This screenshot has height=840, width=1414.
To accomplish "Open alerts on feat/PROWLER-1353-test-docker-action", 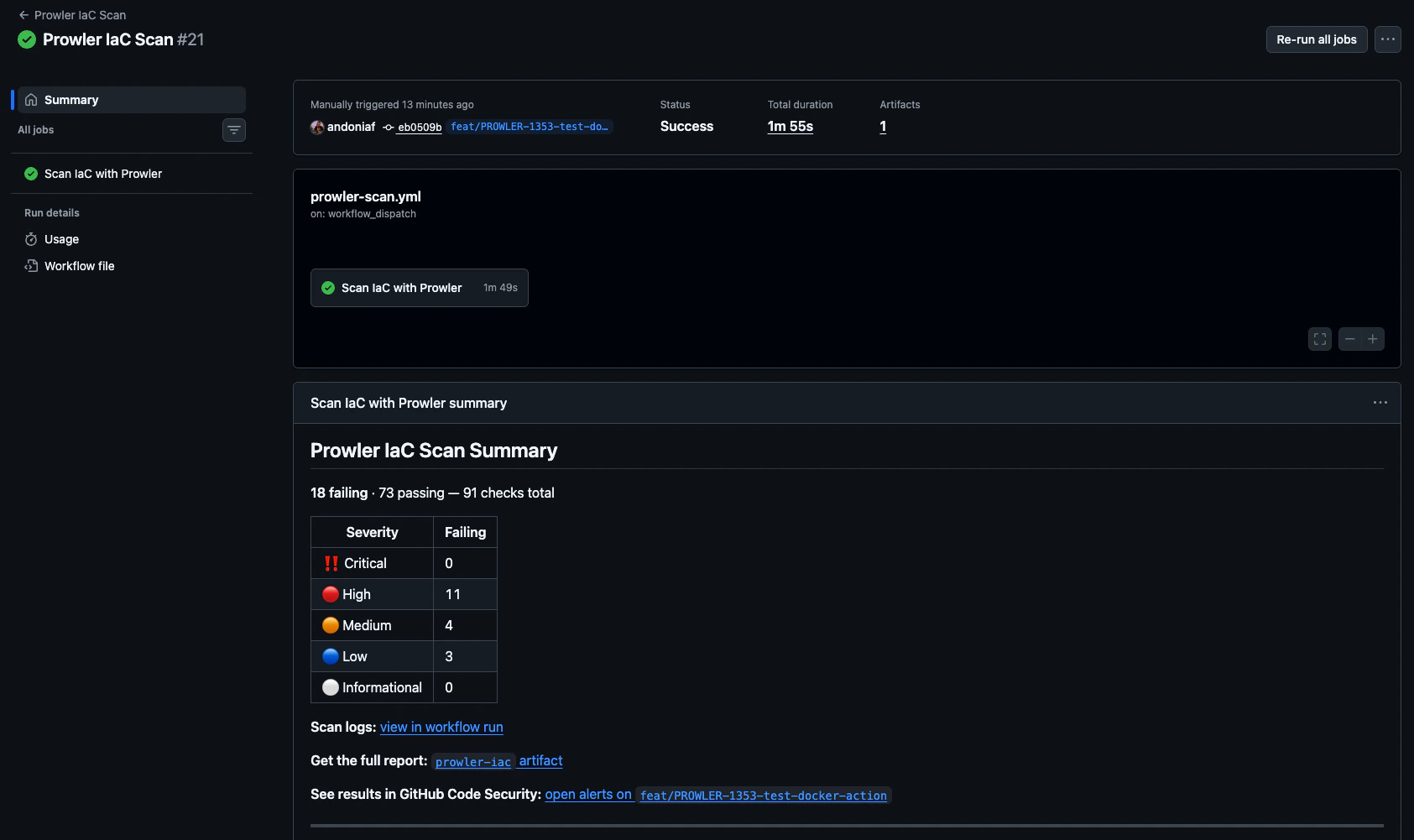I will (x=589, y=794).
